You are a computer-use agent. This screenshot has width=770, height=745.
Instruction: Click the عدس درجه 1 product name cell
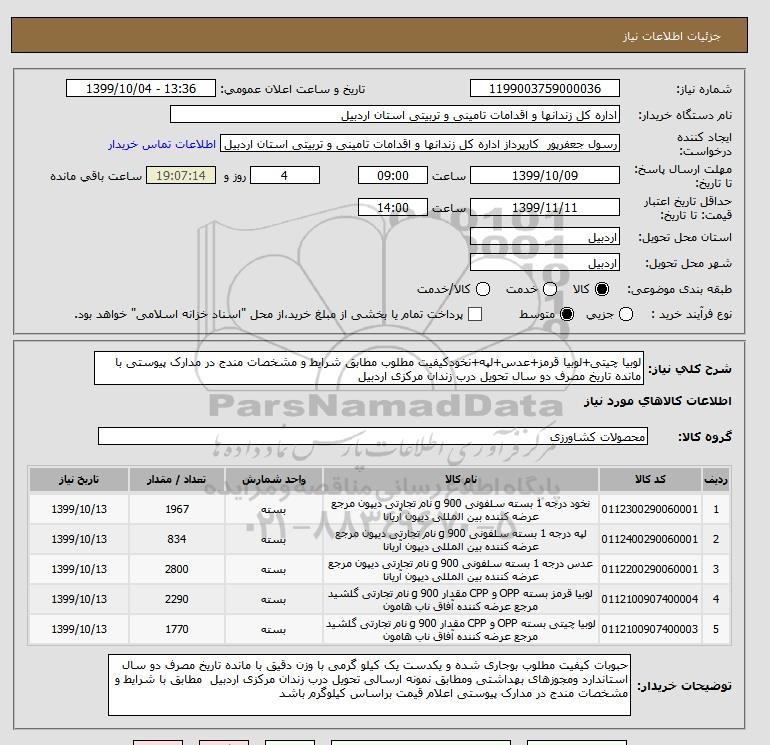(461, 569)
